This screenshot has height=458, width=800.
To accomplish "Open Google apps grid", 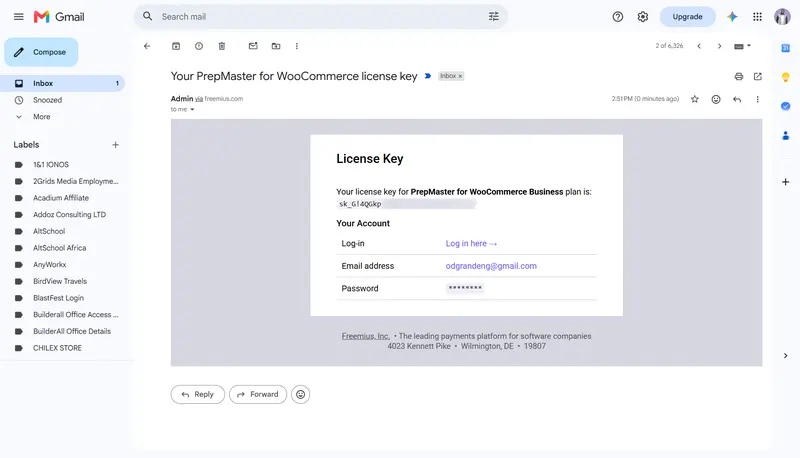I will (x=757, y=17).
